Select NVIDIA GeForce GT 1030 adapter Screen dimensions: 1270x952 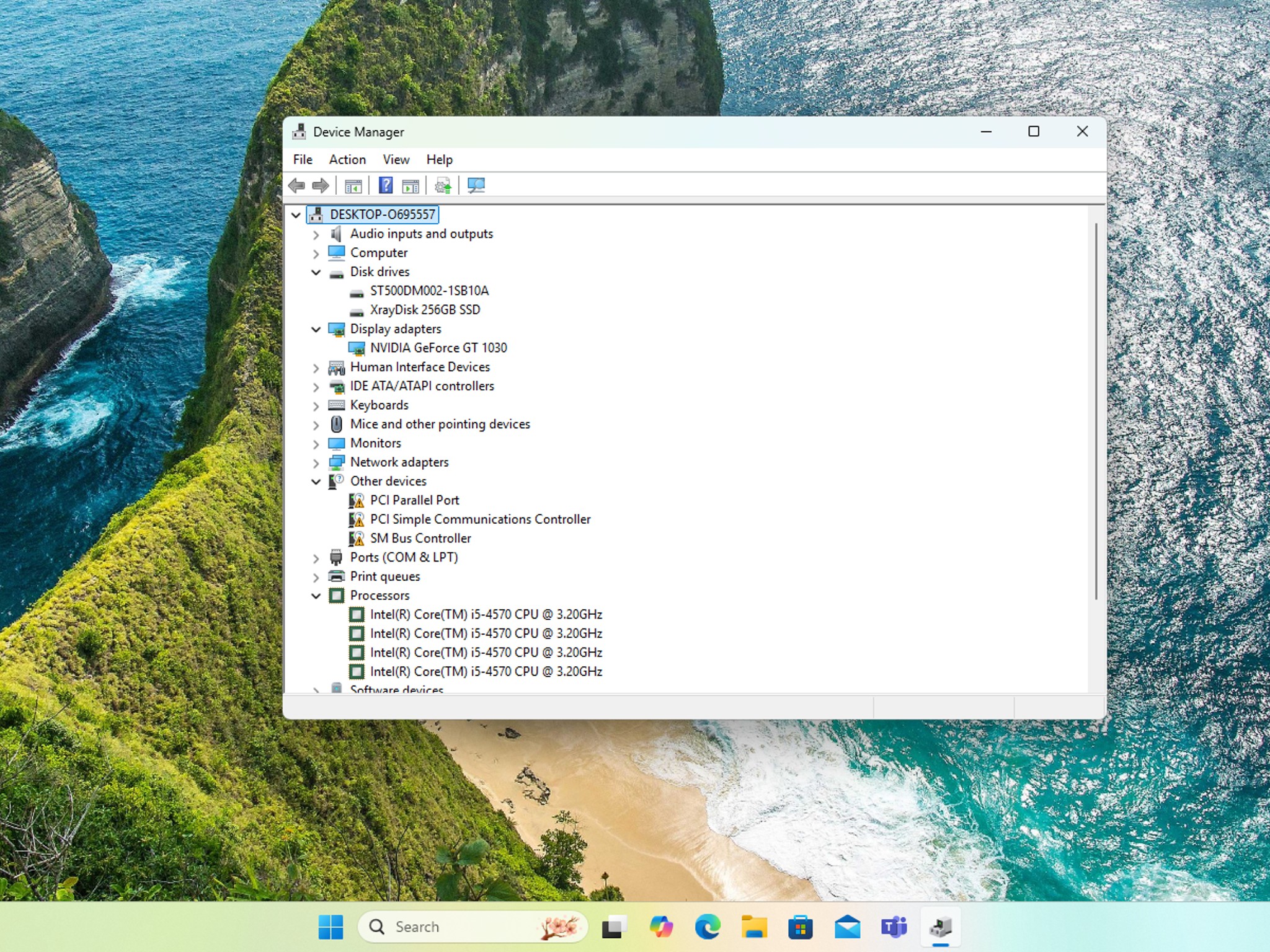438,348
